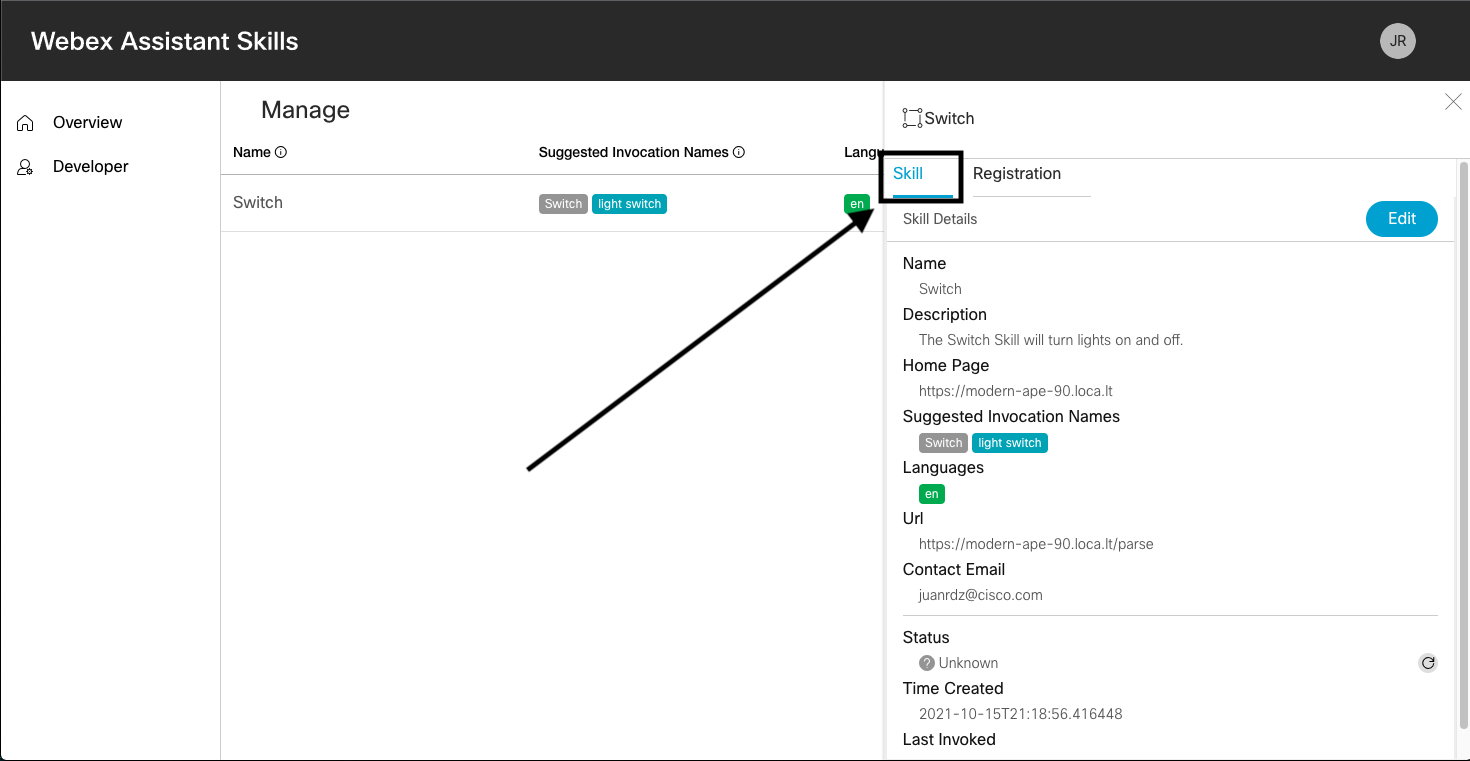Click the Overview home icon

(x=26, y=123)
